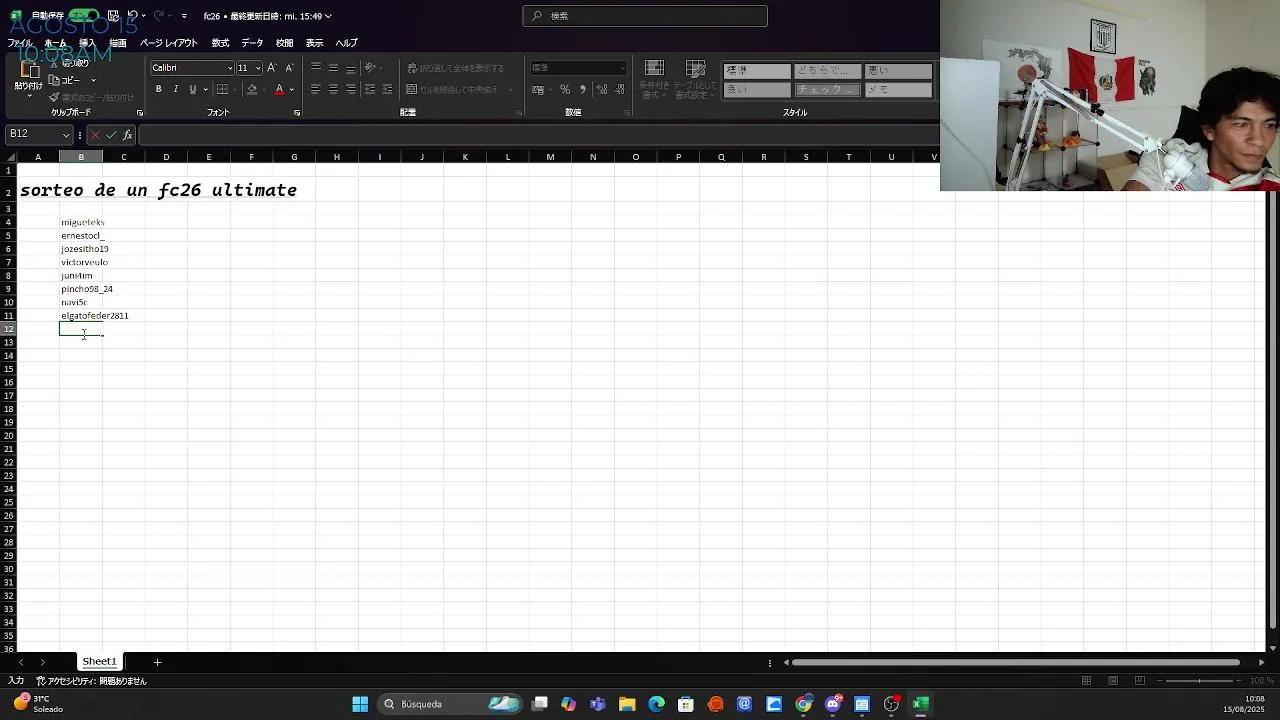Open Conditional Formatting (条件付き書式) menu

tap(654, 80)
